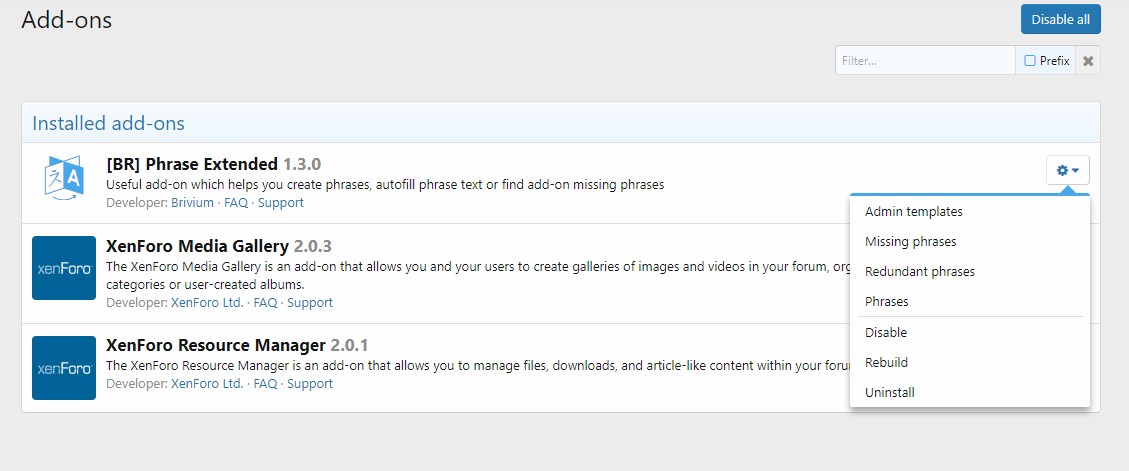This screenshot has height=471, width=1129.
Task: Pick the Phrases menu item
Action: pyautogui.click(x=969, y=302)
